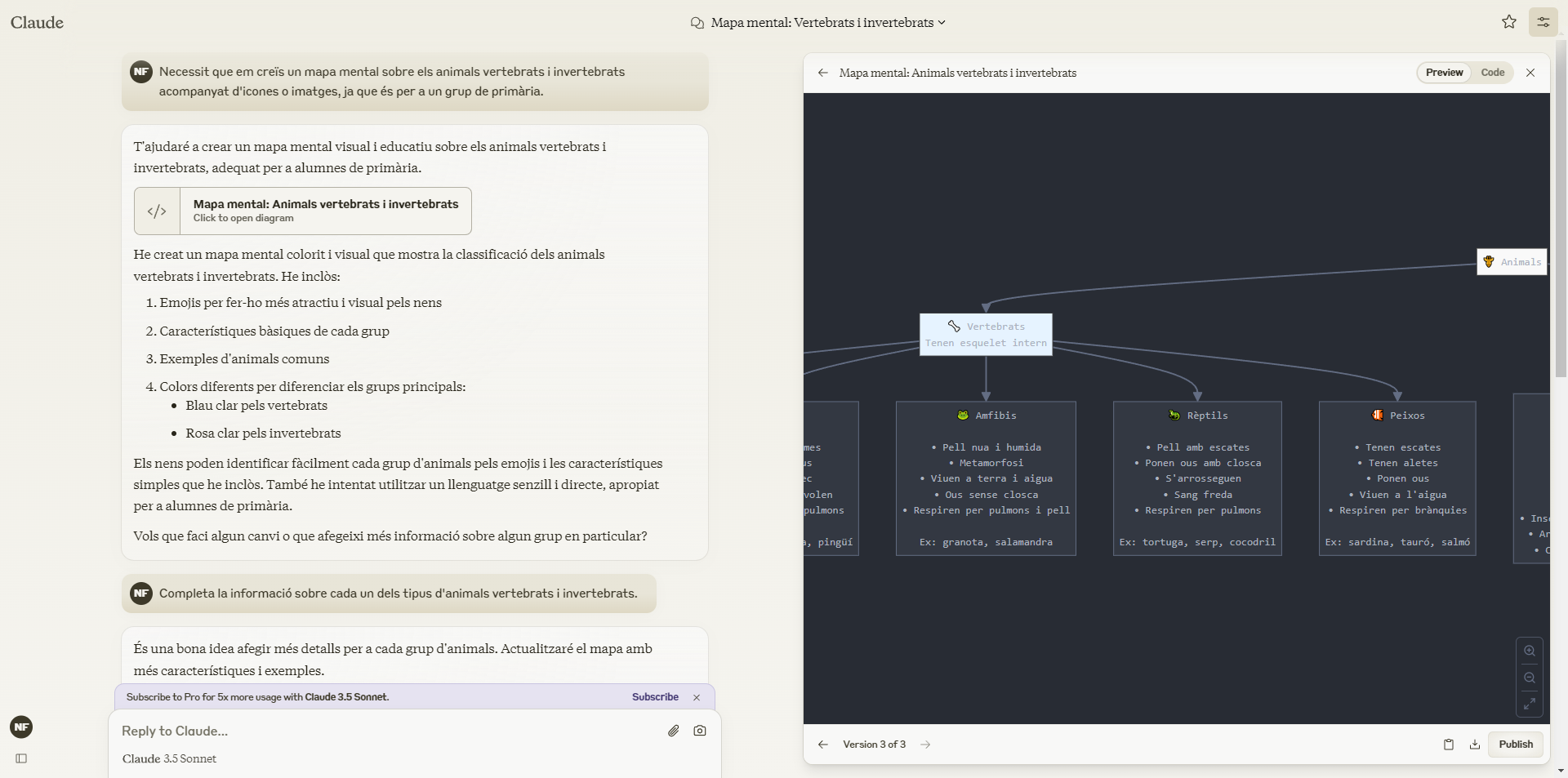Switch artifact view to Preview

click(1444, 73)
